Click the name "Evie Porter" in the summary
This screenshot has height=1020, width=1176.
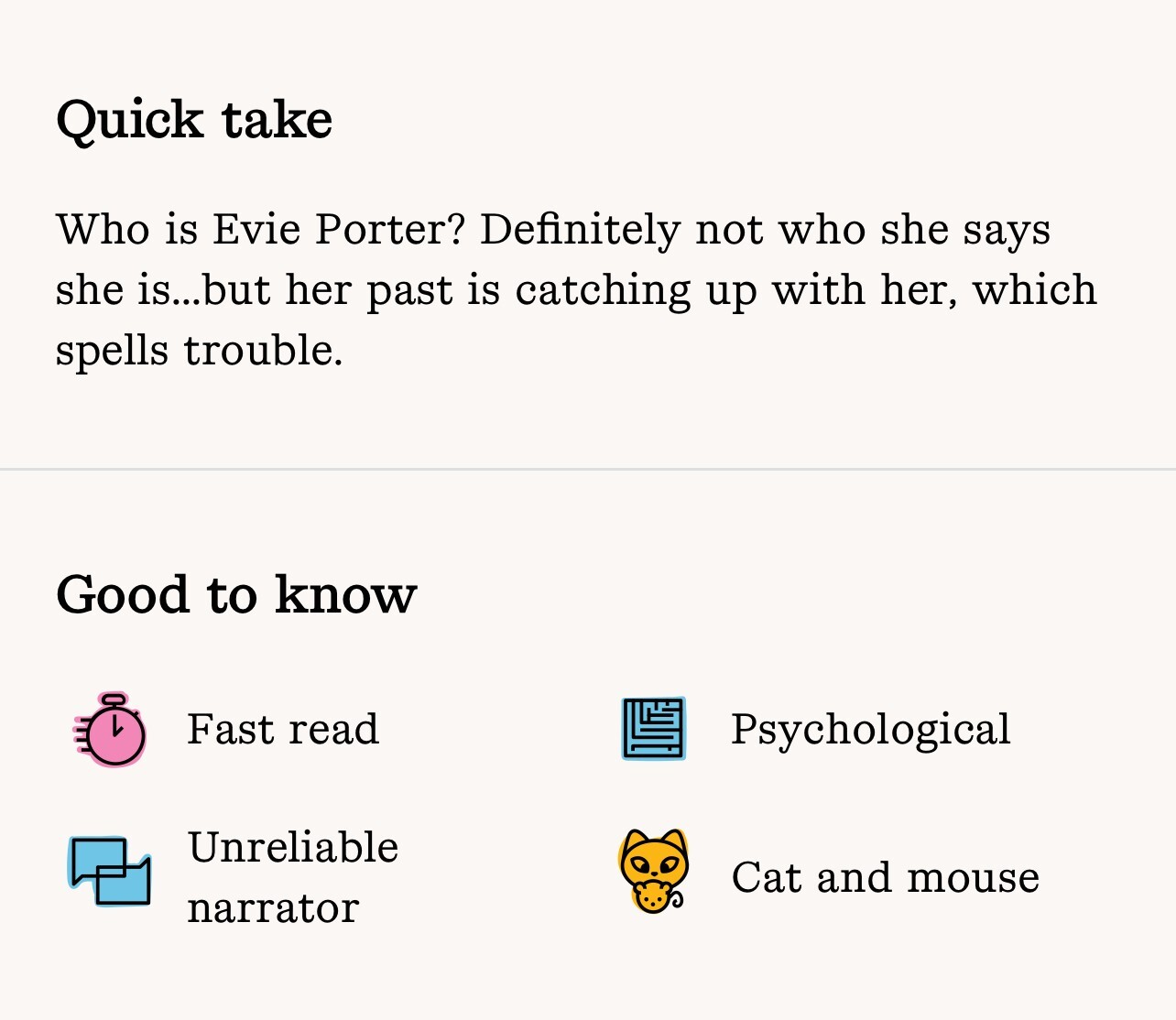point(340,229)
